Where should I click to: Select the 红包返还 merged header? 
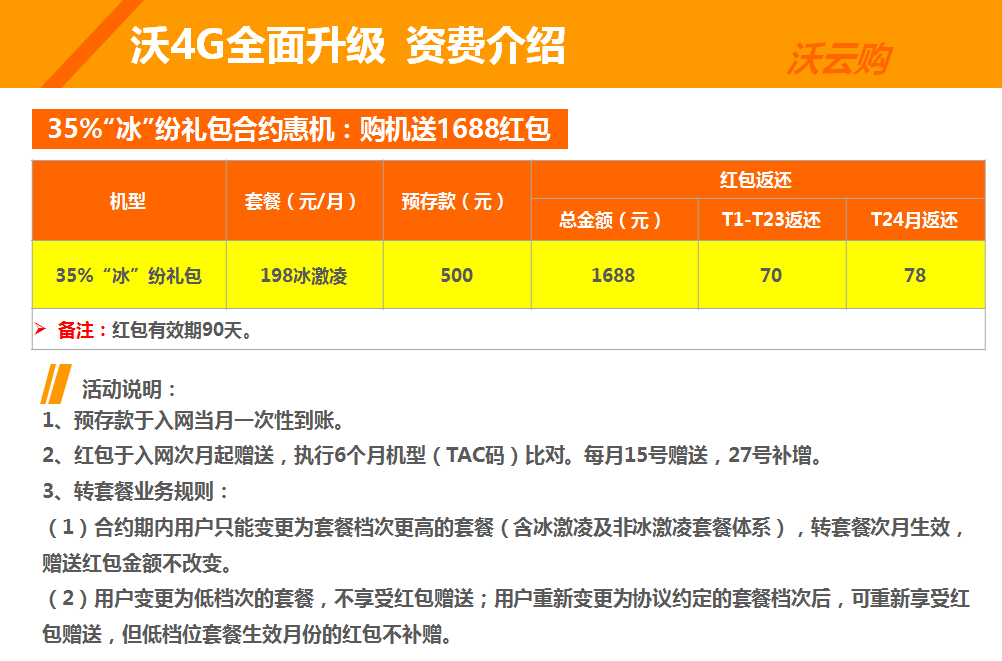(757, 180)
